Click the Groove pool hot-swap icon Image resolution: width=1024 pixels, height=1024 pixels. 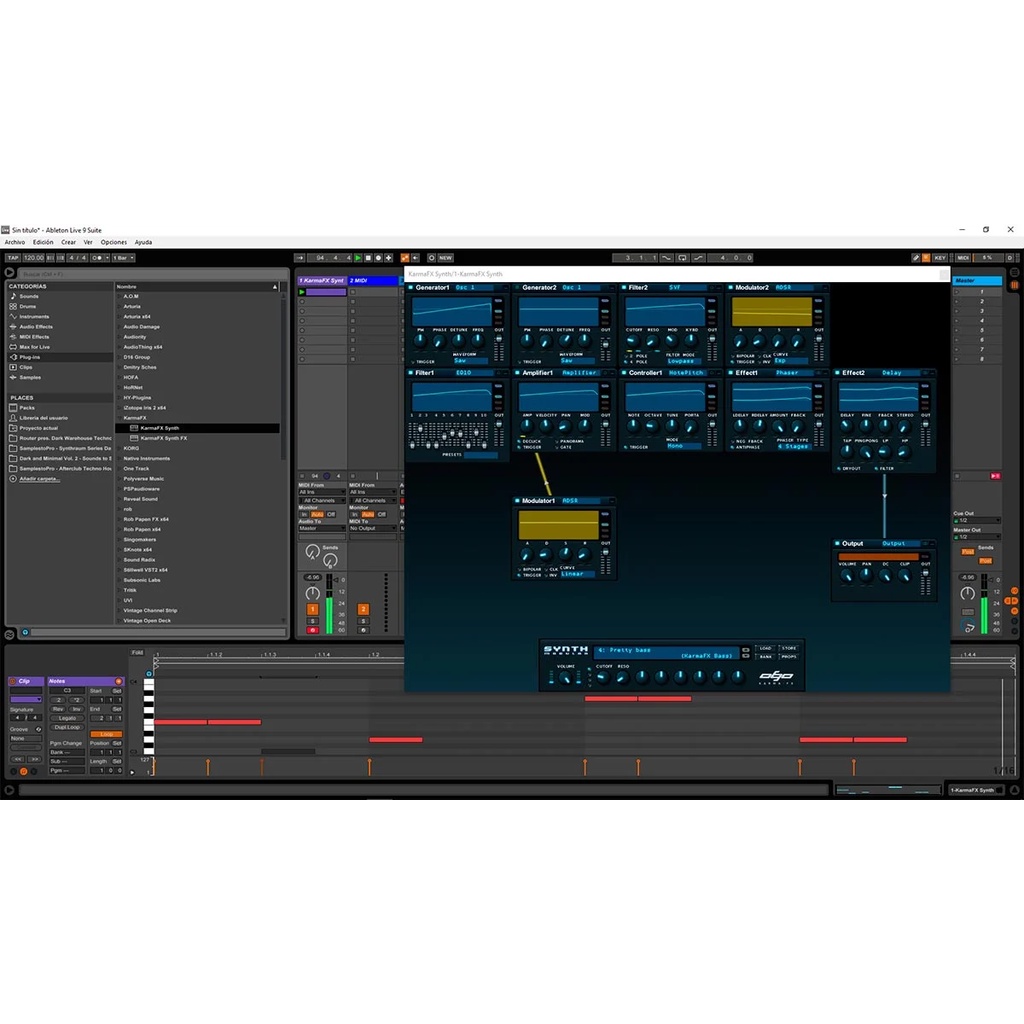coord(39,729)
